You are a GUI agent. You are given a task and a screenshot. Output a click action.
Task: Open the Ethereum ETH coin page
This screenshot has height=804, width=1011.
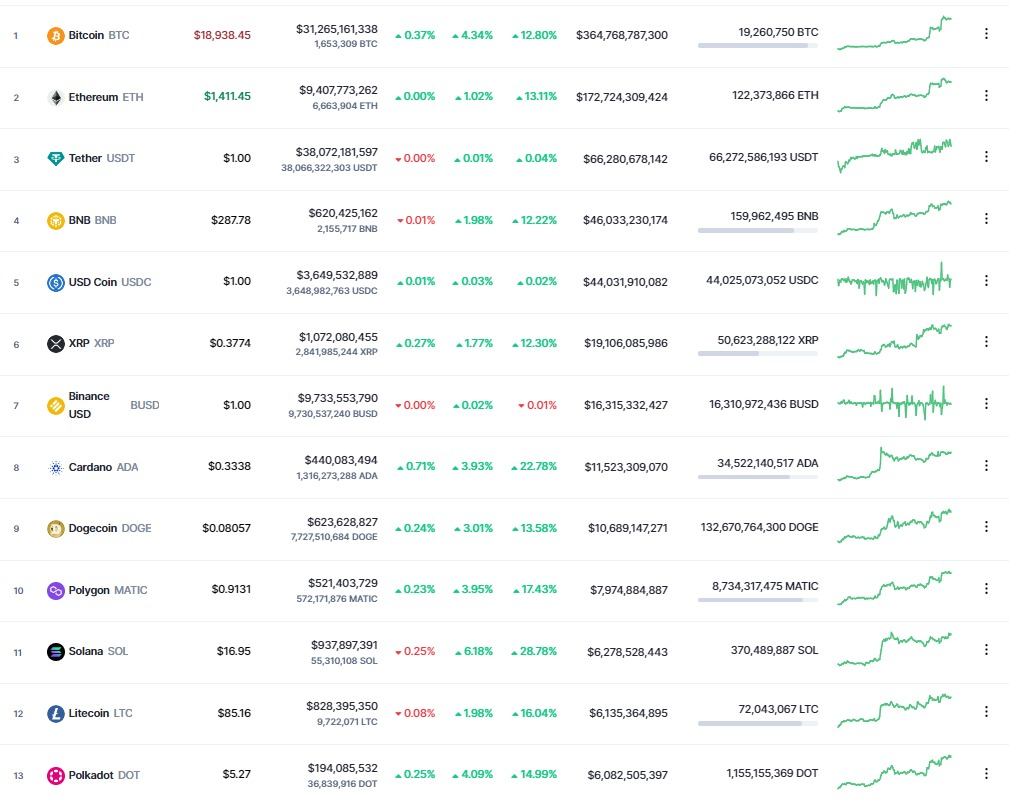[106, 97]
